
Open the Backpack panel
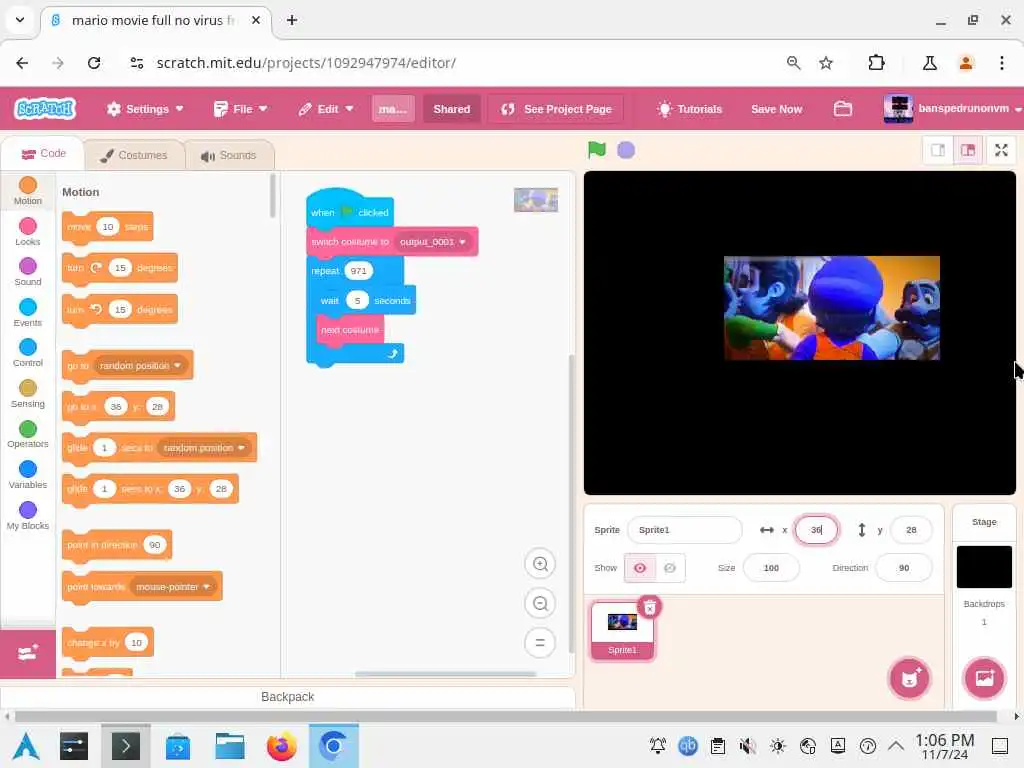(x=287, y=697)
